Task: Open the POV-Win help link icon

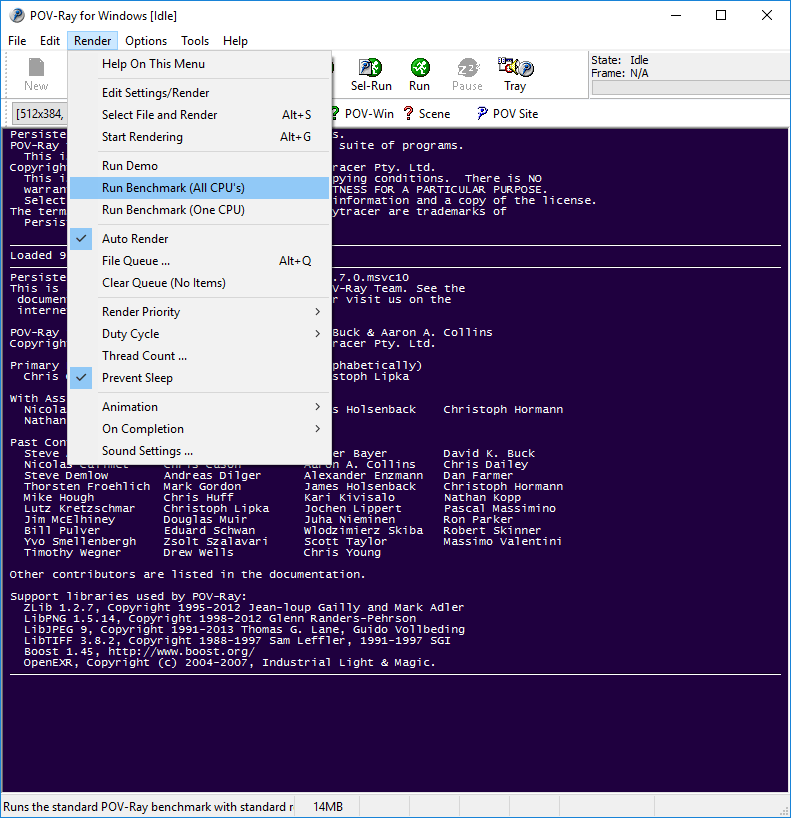Action: (363, 114)
